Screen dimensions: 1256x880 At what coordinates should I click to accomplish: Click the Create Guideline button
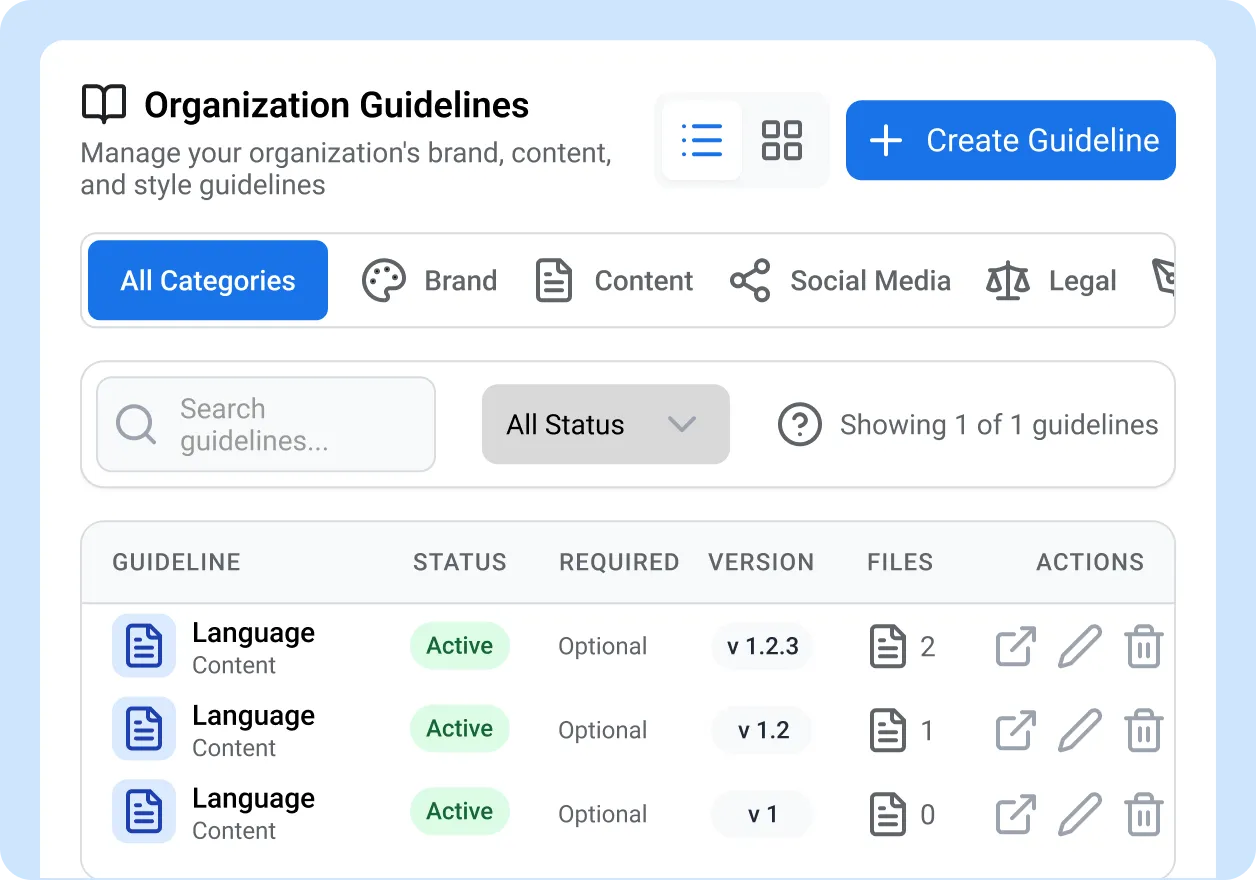coord(1010,140)
